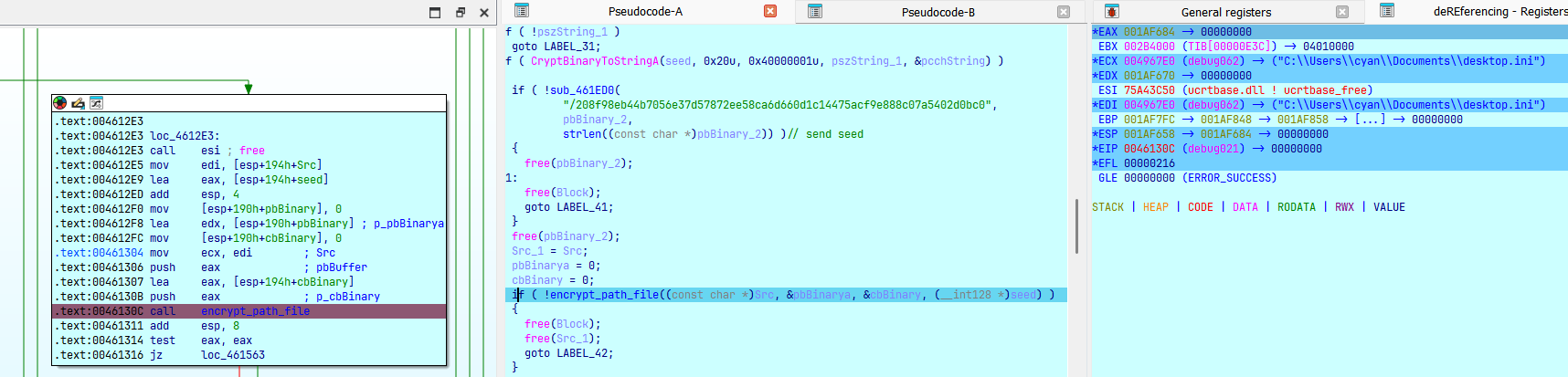Click the edit node pencil icon

pos(78,103)
